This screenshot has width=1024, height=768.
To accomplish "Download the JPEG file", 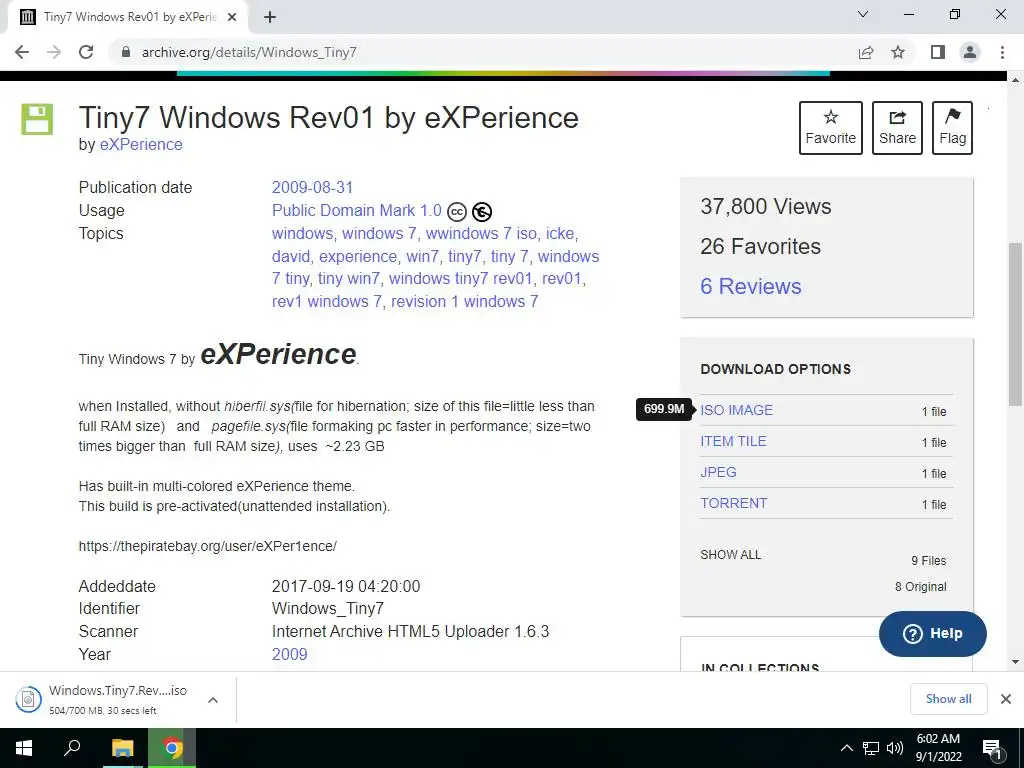I will 718,472.
